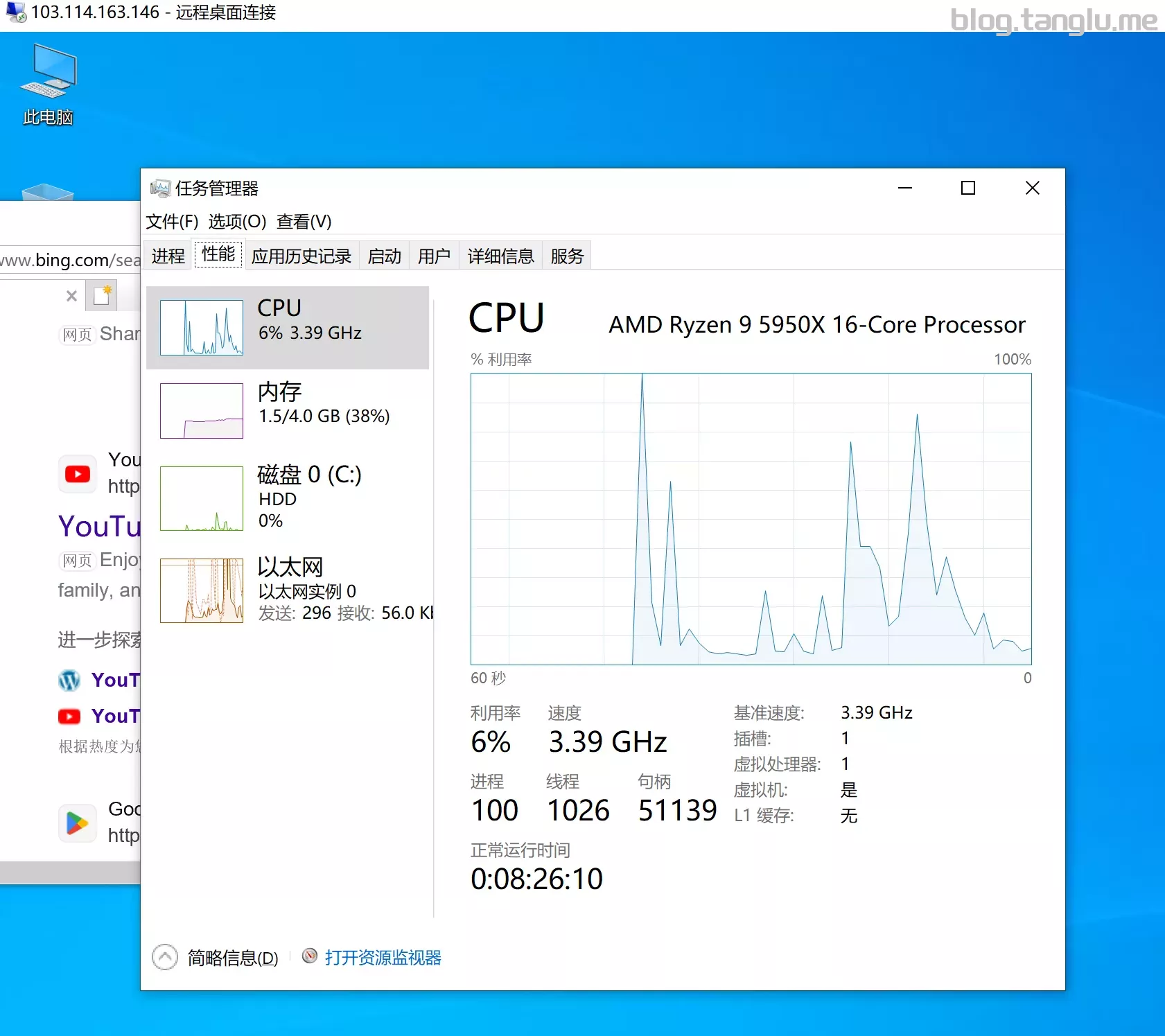Click the YouT link beside the red YouTube icon
The width and height of the screenshot is (1165, 1036).
point(116,717)
